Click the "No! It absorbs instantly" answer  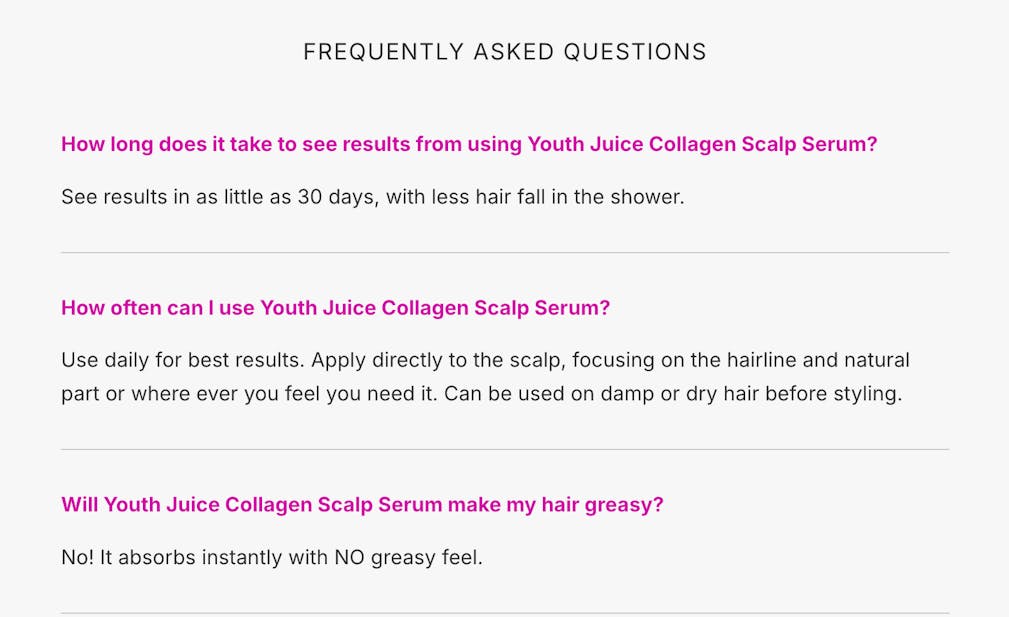coord(271,558)
